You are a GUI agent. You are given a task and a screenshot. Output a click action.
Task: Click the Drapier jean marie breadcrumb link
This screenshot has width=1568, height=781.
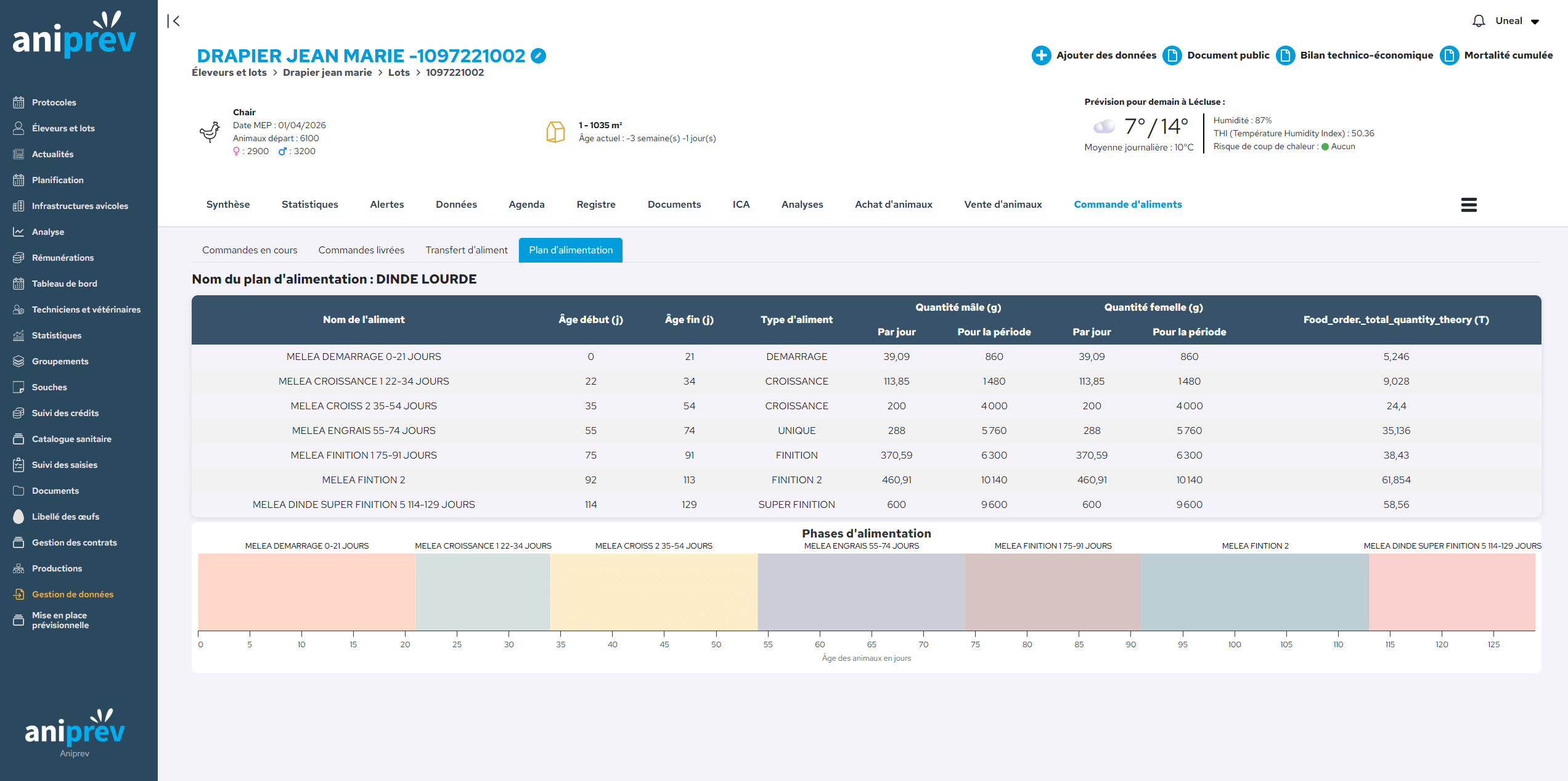point(327,73)
